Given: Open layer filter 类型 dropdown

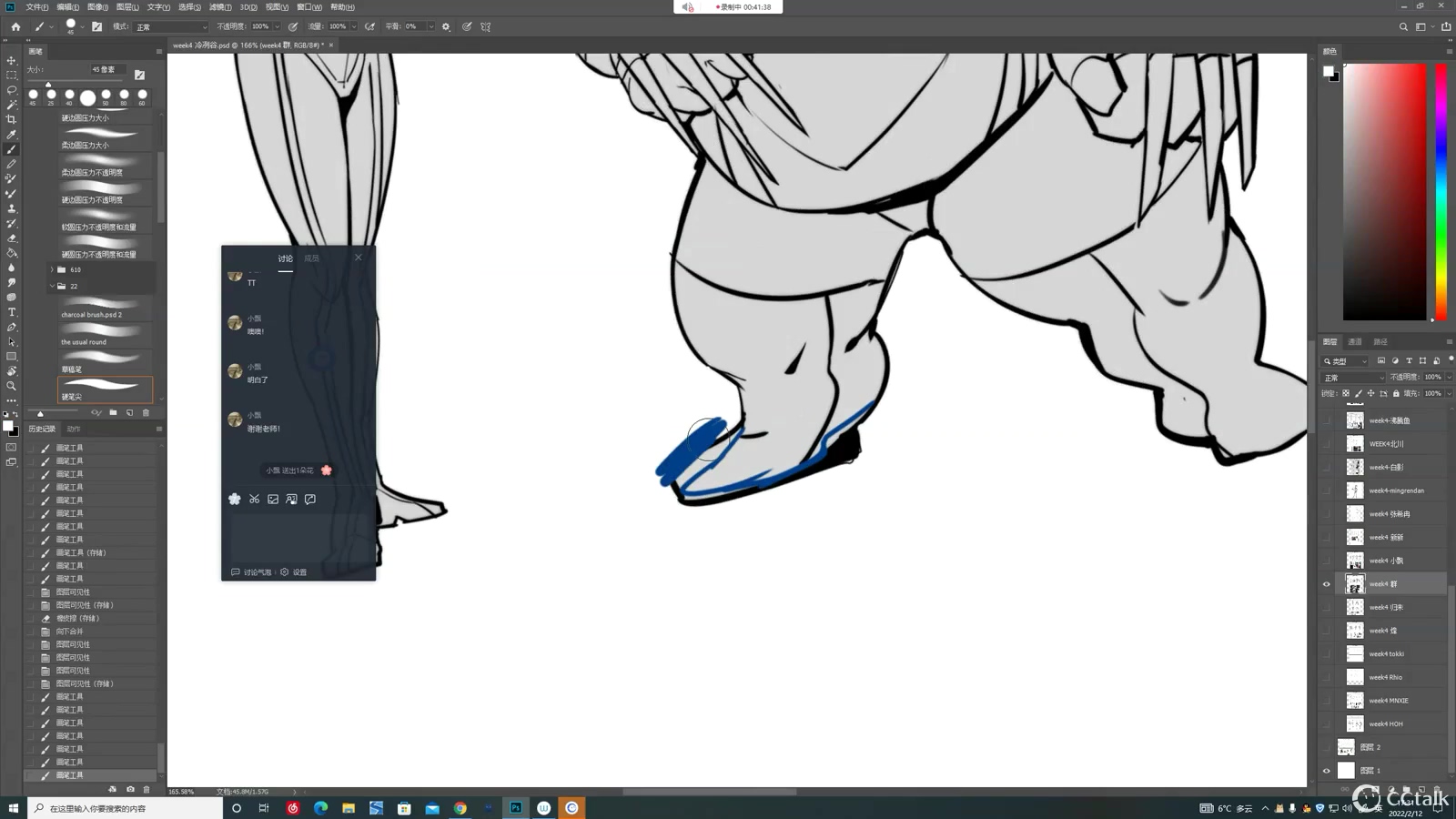Looking at the screenshot, I should click(1347, 361).
